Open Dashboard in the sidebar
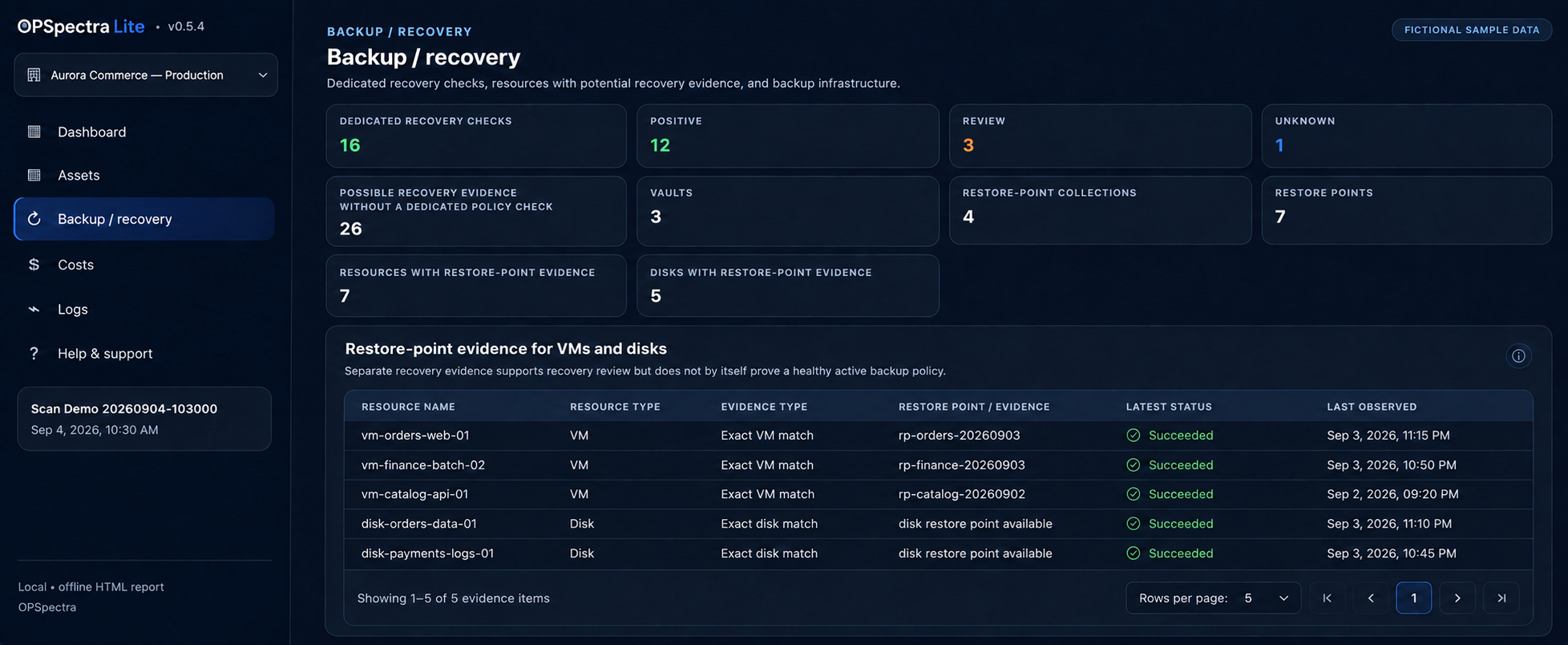This screenshot has height=645, width=1568. 144,132
